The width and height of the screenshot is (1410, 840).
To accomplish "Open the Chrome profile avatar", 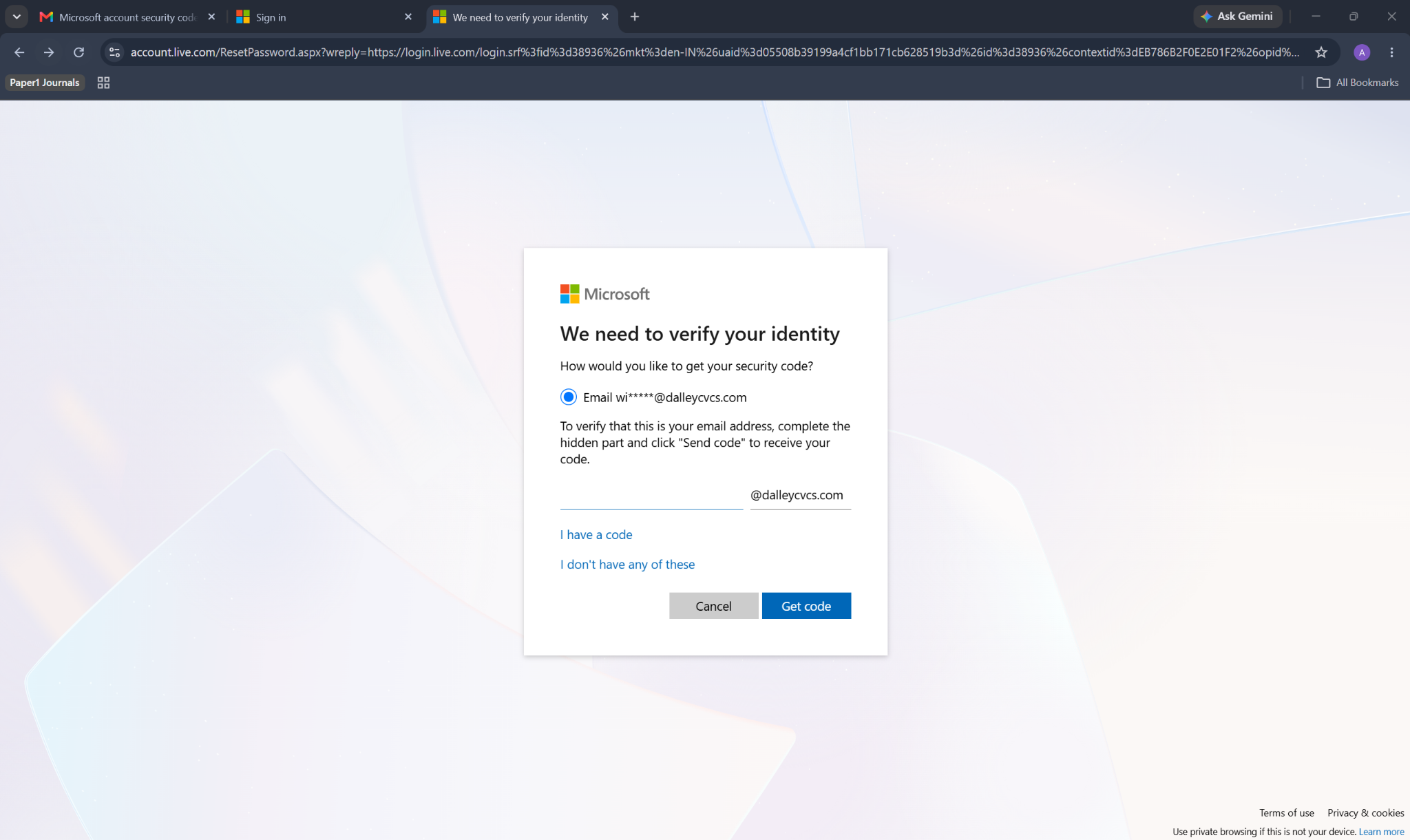I will pyautogui.click(x=1361, y=52).
